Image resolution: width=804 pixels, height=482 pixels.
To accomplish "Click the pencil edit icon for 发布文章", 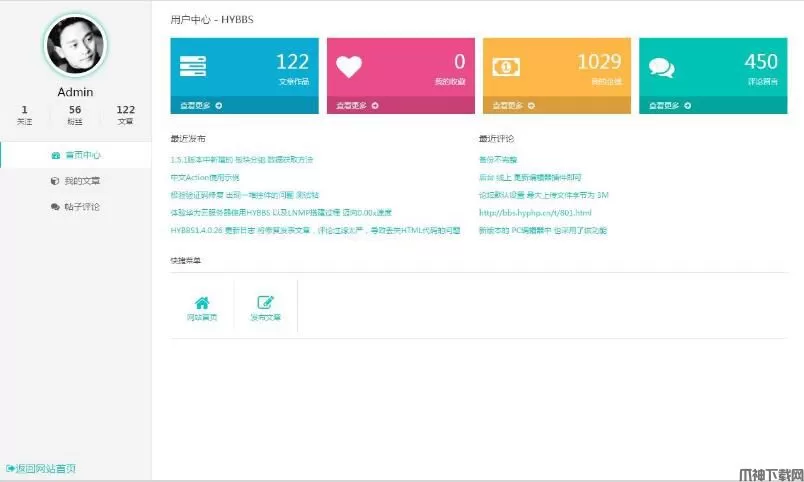I will [x=266, y=303].
